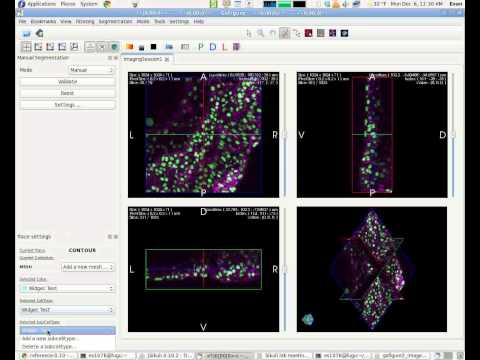Open the Add a new mesh dropdown
This screenshot has width=480, height=360.
[88, 267]
